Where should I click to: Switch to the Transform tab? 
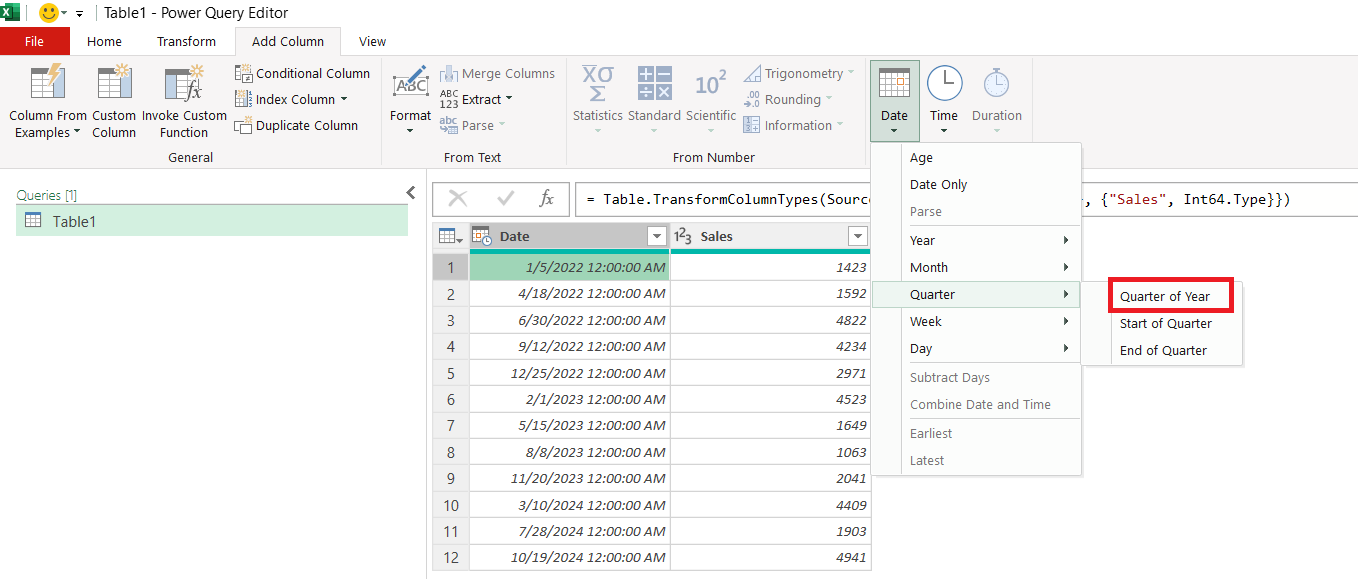[186, 41]
